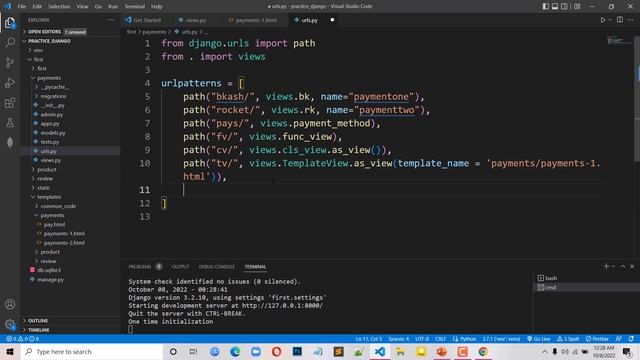Open the Search view in activity bar

pos(10,42)
